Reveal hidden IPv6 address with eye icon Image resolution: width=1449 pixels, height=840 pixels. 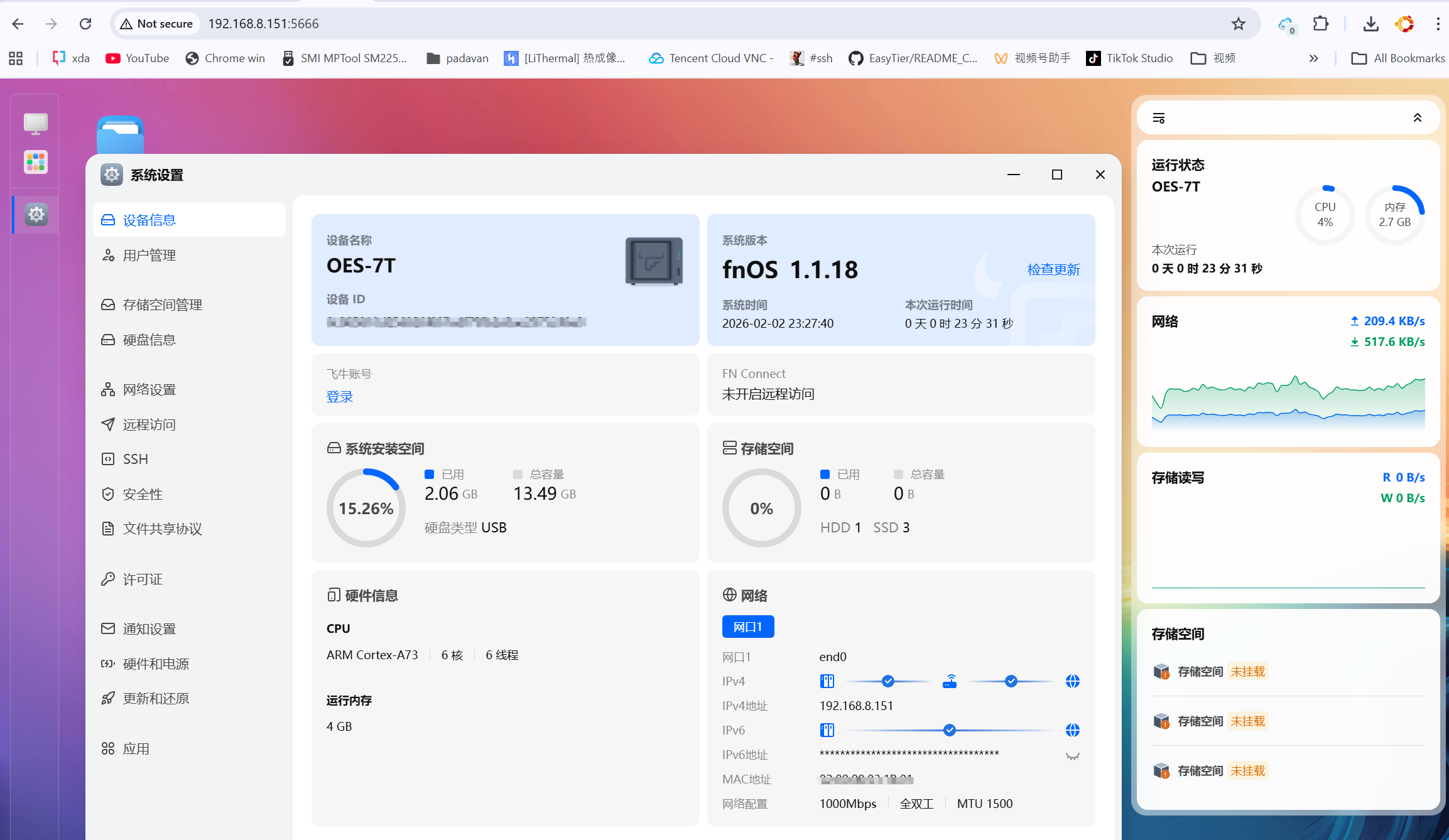(x=1072, y=756)
